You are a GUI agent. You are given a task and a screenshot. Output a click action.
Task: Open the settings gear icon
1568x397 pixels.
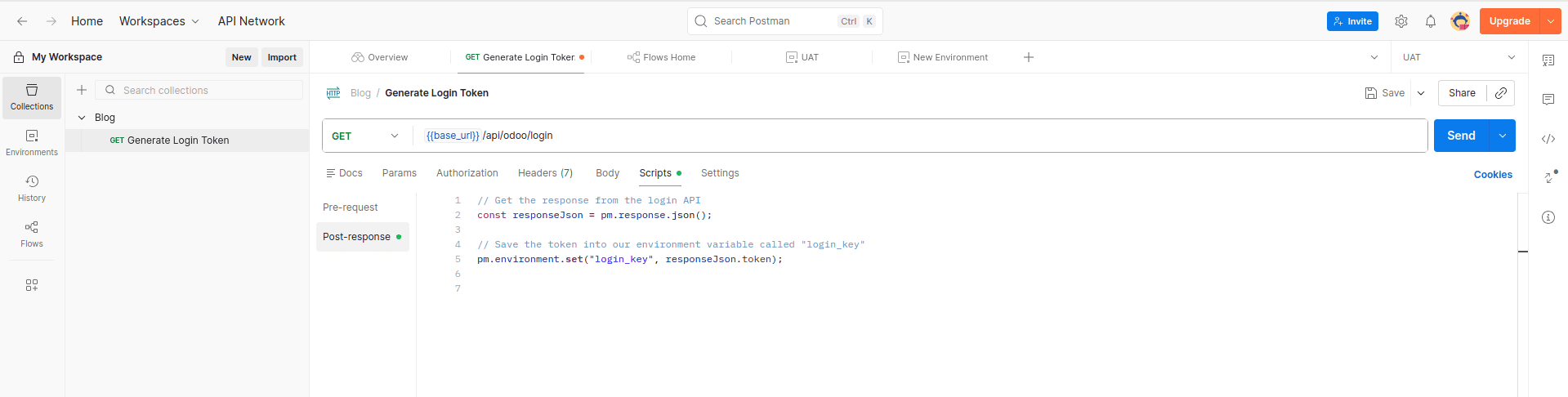1401,21
